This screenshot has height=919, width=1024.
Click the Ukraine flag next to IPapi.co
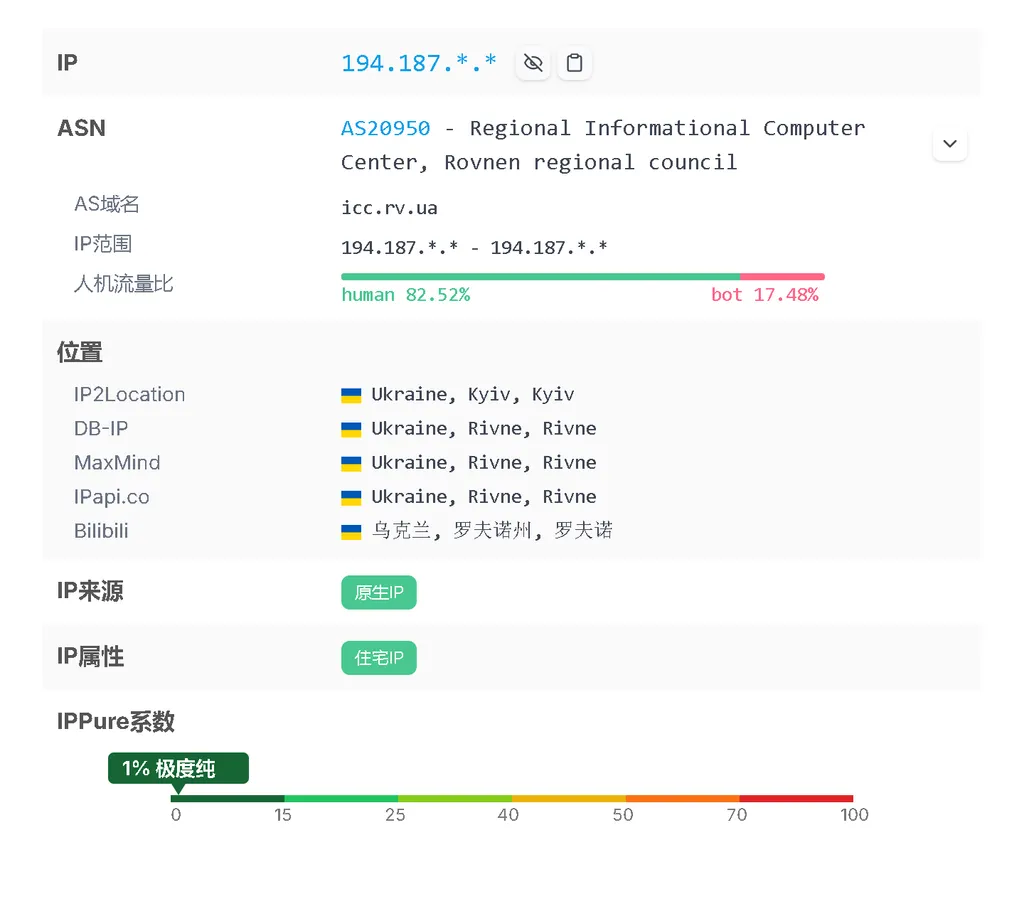[x=351, y=496]
